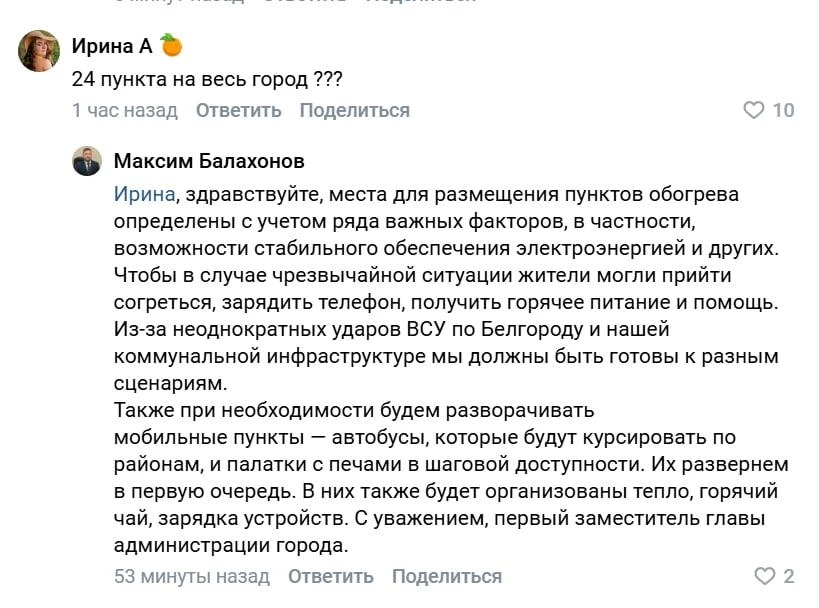Open Максим Балахонов's profile via his name

(209, 161)
